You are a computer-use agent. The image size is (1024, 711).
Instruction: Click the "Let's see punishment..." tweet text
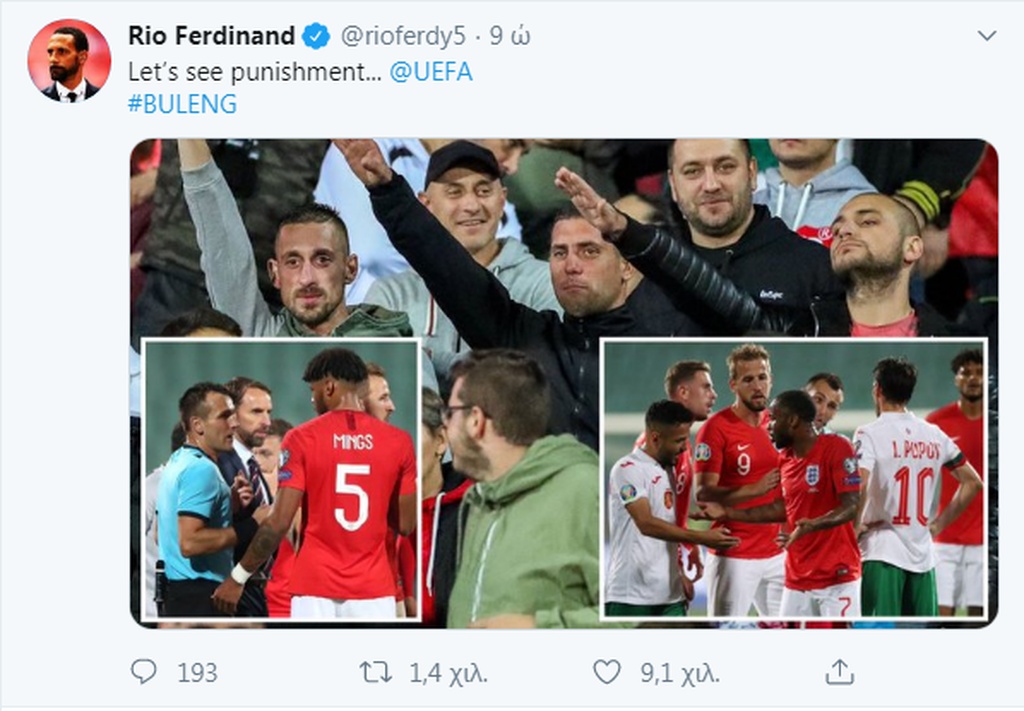tap(254, 72)
